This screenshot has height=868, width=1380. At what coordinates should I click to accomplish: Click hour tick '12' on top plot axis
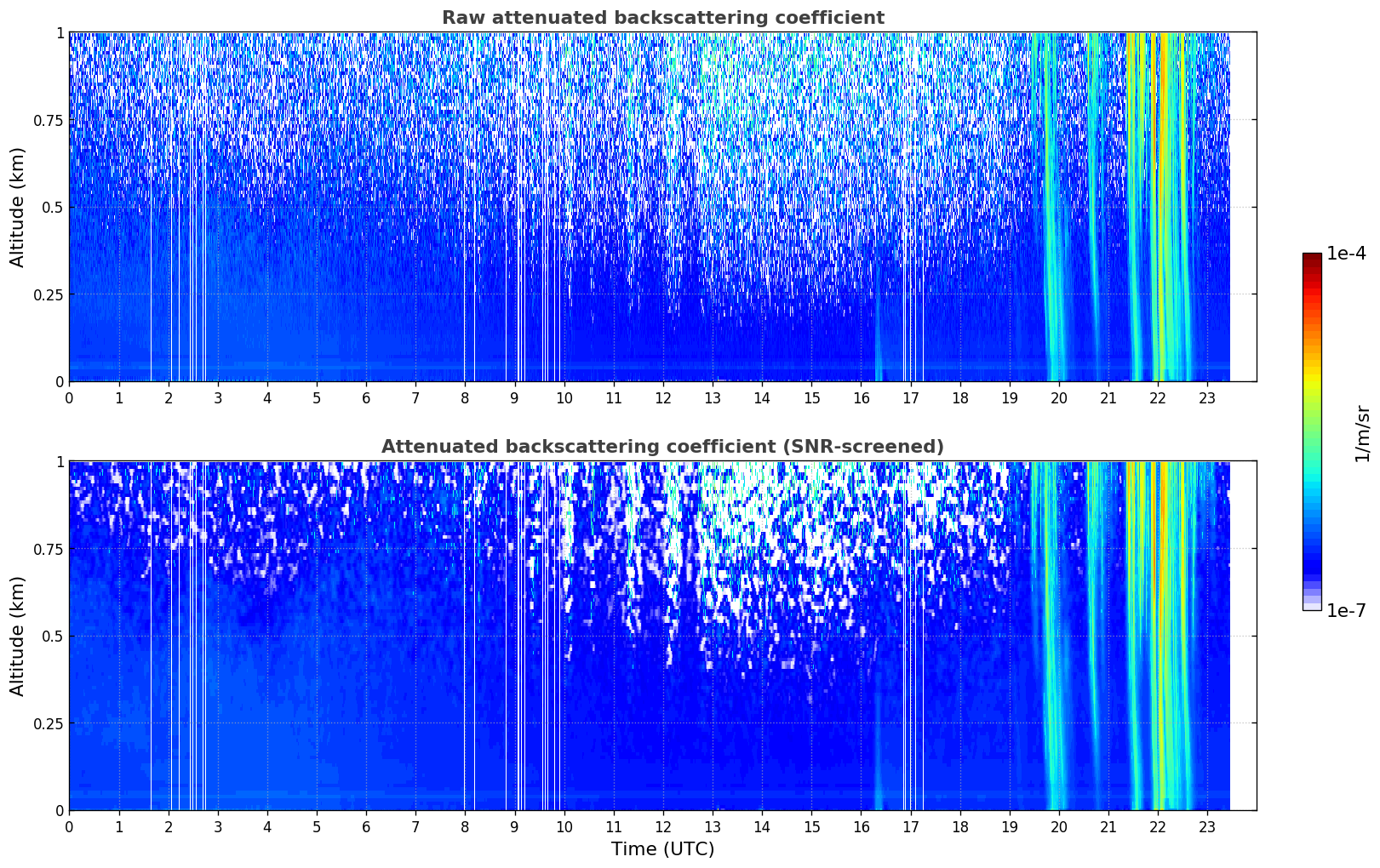coord(663,397)
